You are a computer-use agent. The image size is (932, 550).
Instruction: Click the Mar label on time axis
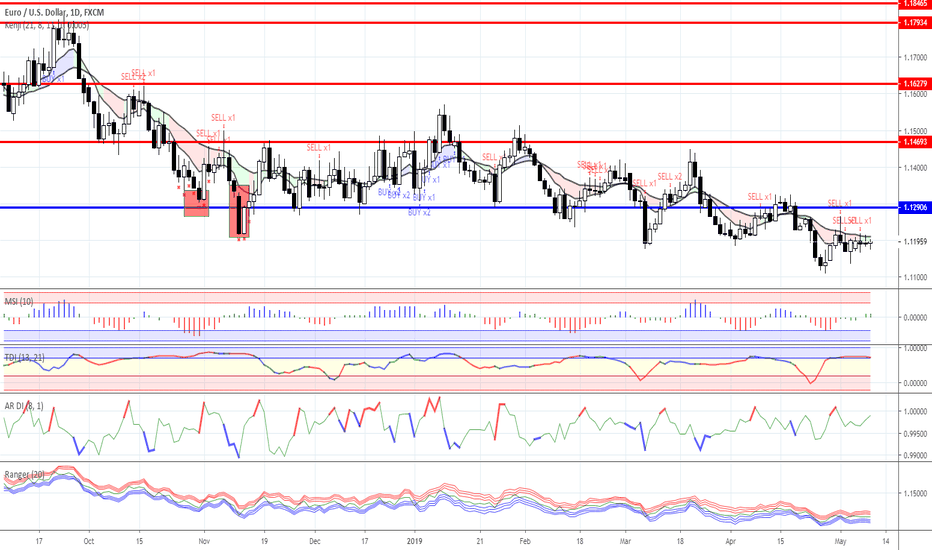coord(625,541)
